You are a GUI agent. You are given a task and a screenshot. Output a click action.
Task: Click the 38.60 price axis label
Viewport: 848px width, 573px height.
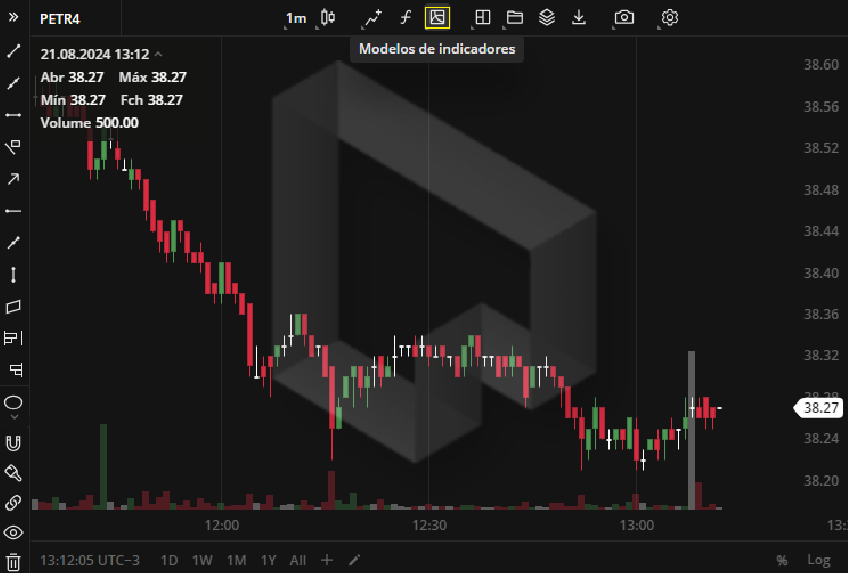[821, 65]
